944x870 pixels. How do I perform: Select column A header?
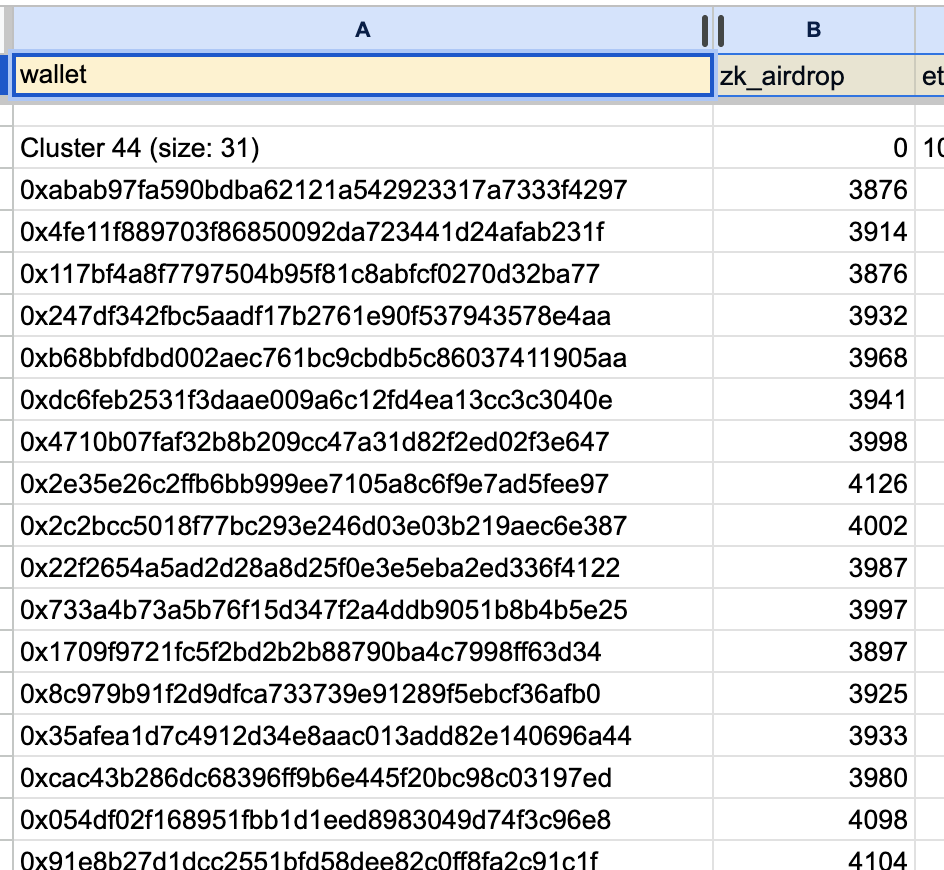coord(363,29)
